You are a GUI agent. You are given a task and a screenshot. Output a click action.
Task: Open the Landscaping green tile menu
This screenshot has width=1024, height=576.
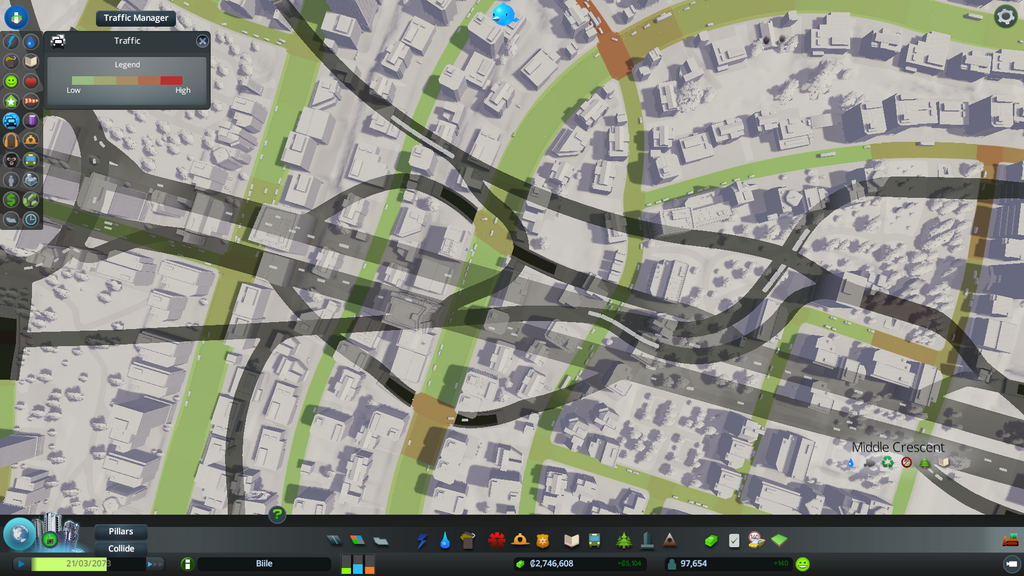pos(779,540)
